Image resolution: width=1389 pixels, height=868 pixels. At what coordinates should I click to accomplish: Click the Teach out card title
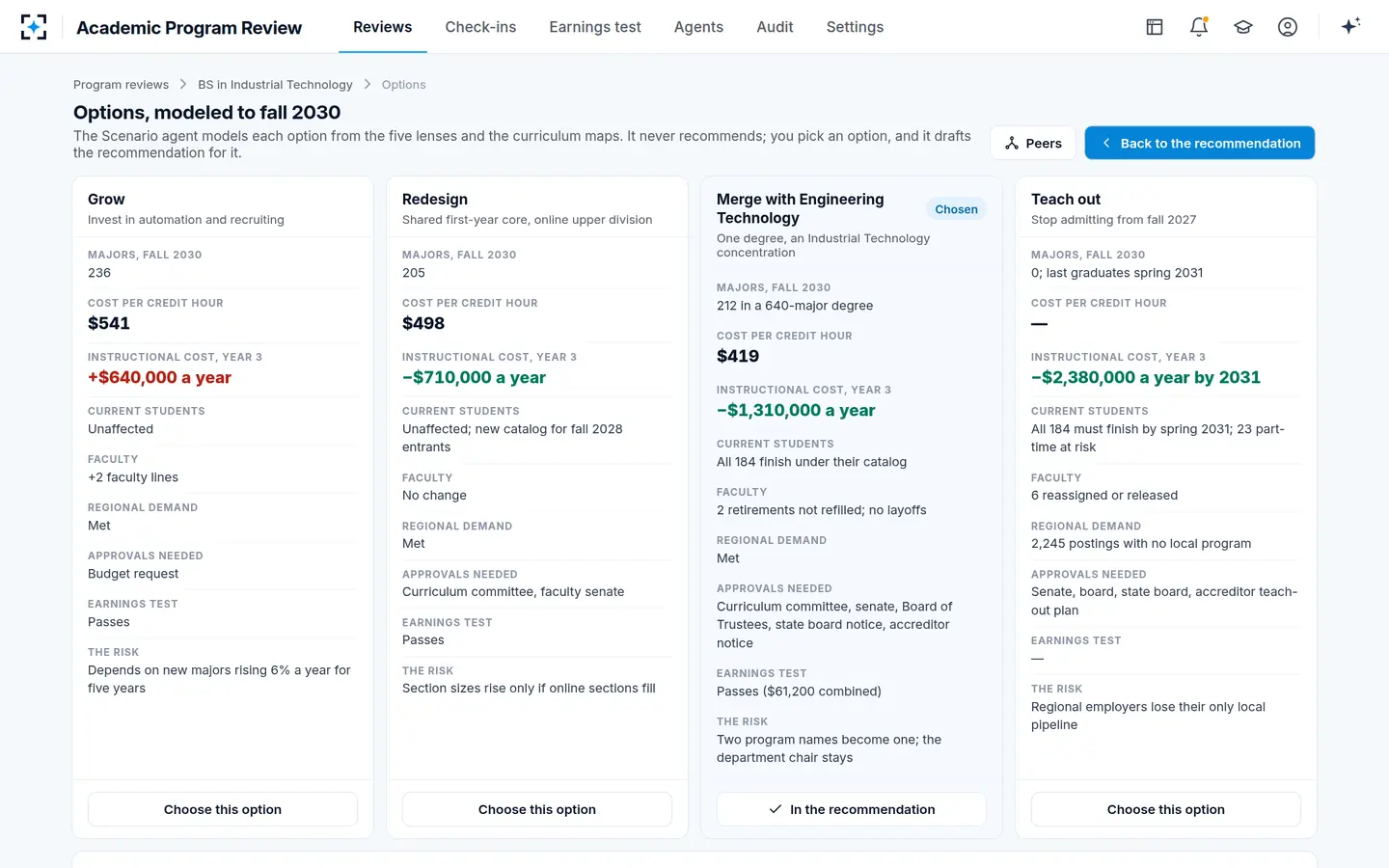pyautogui.click(x=1066, y=200)
